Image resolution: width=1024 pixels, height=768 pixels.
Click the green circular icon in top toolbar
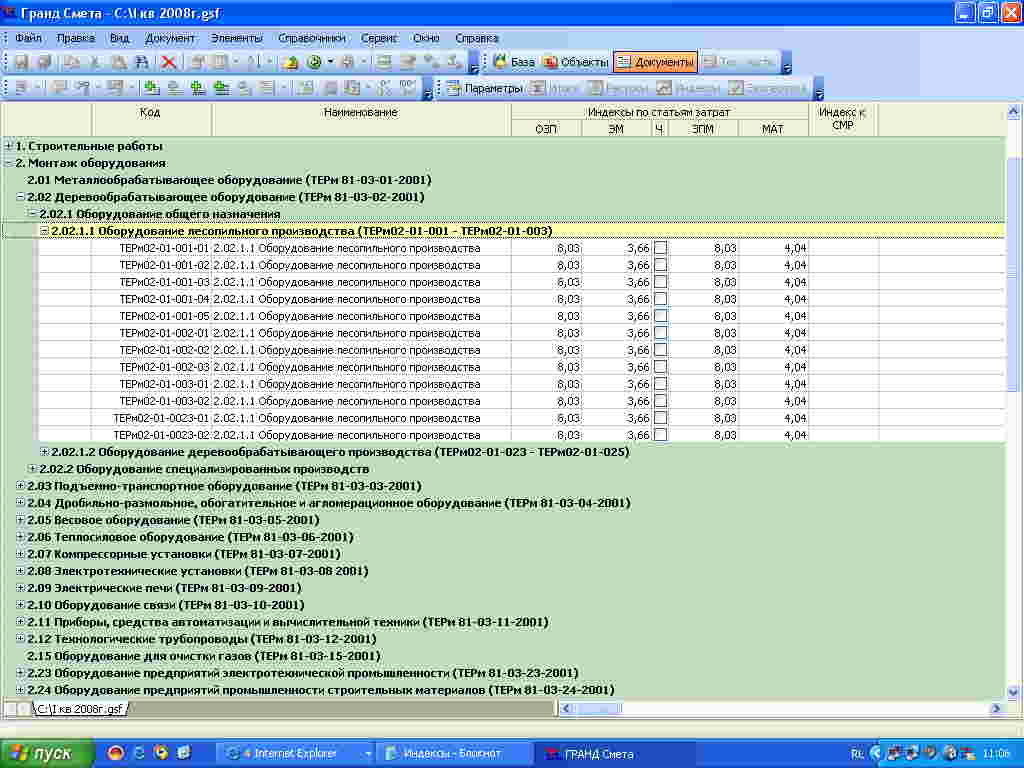(x=314, y=62)
